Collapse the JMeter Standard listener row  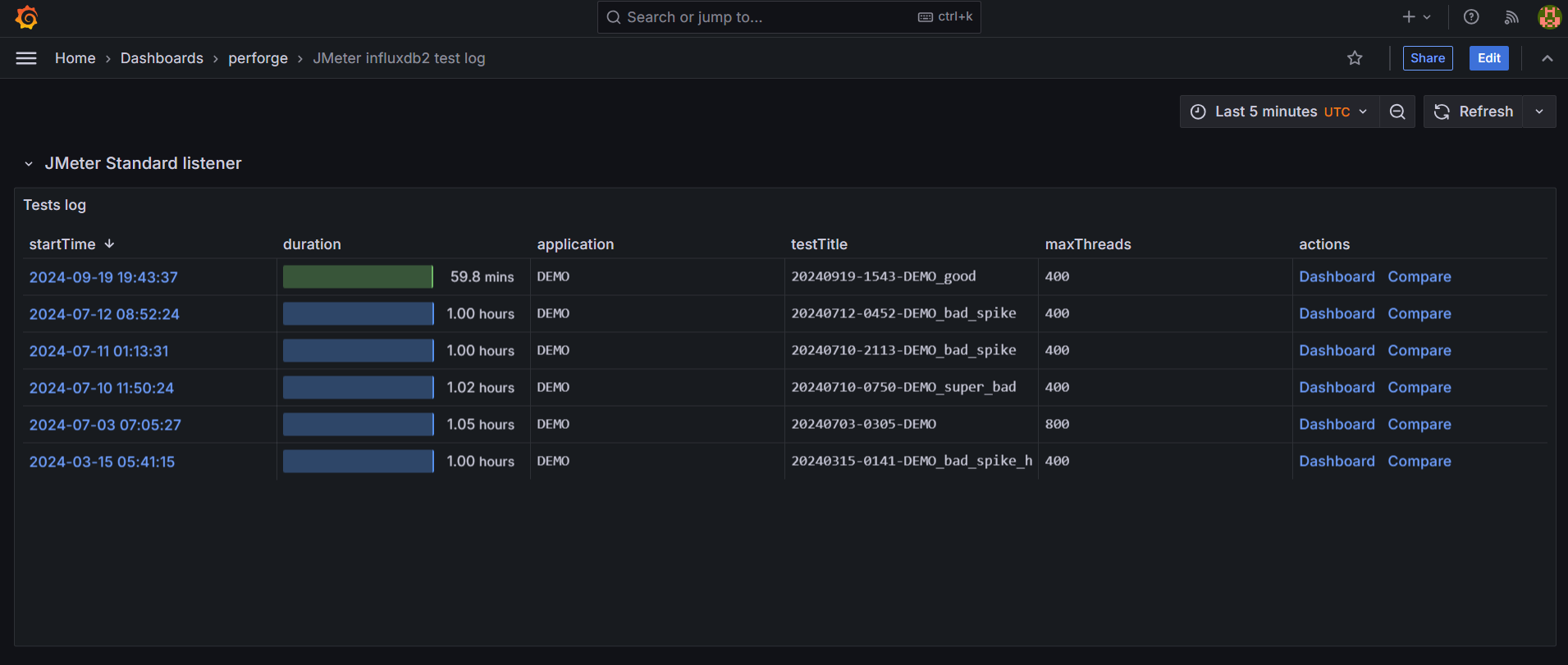(29, 164)
